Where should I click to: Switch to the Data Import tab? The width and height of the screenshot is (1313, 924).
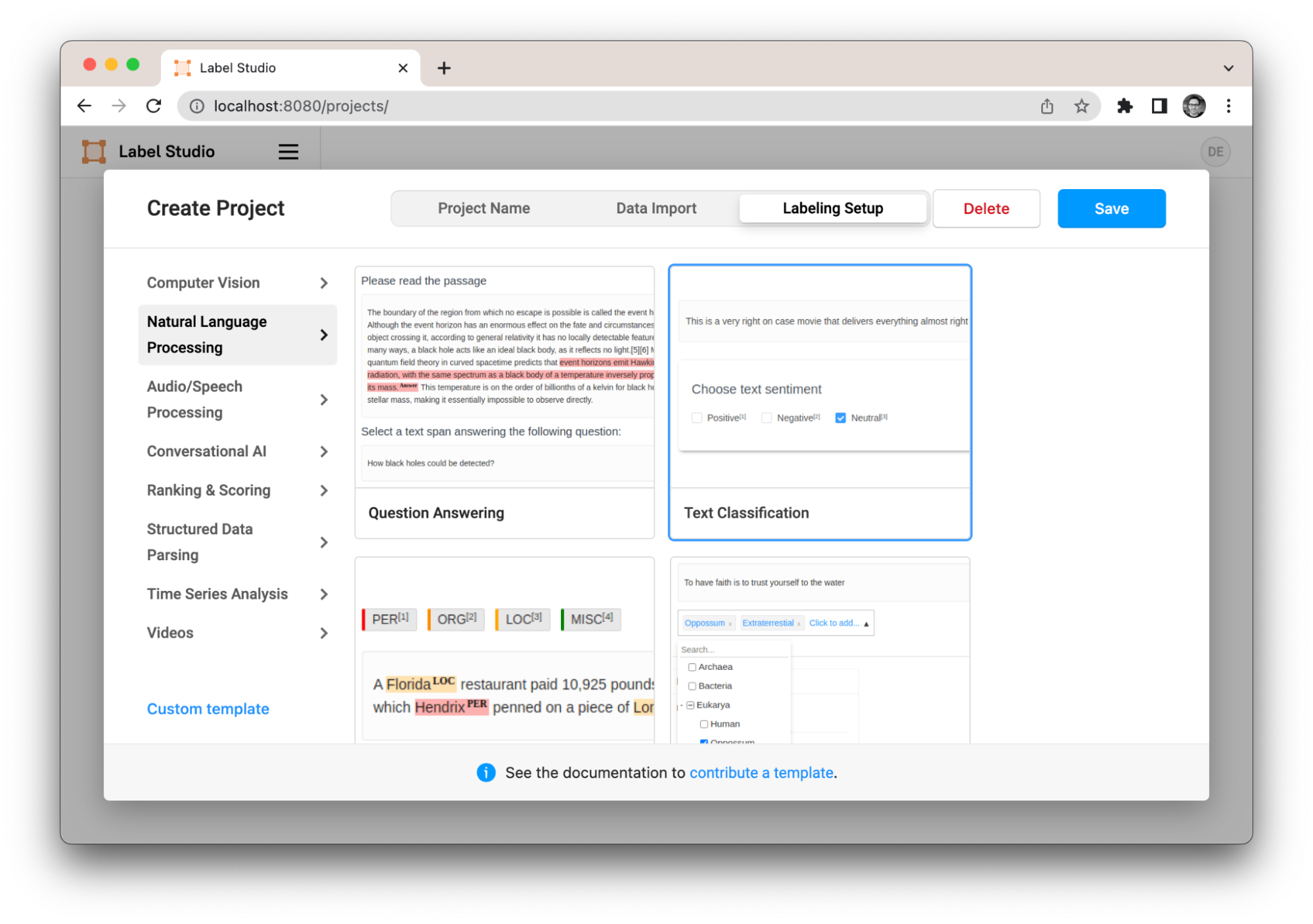pyautogui.click(x=656, y=209)
